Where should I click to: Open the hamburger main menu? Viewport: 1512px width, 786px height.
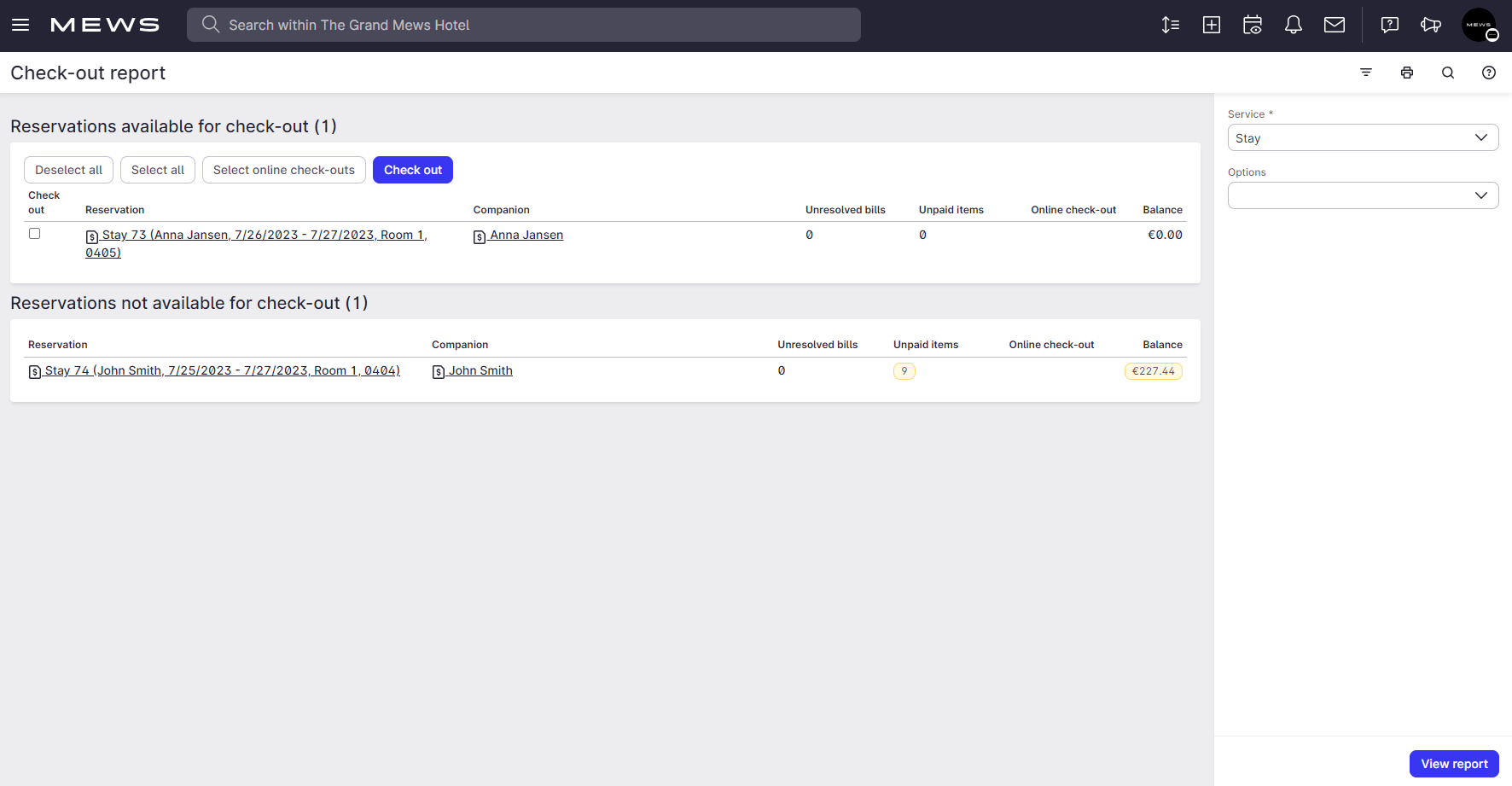click(20, 25)
